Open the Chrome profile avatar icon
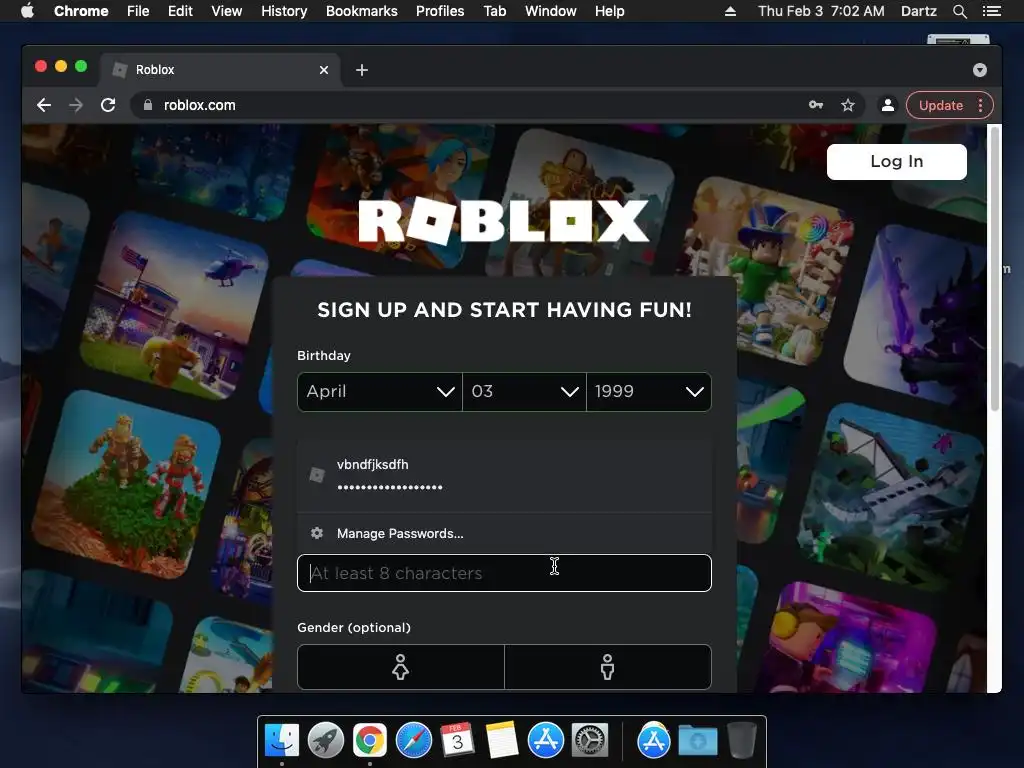The height and width of the screenshot is (768, 1024). click(888, 105)
